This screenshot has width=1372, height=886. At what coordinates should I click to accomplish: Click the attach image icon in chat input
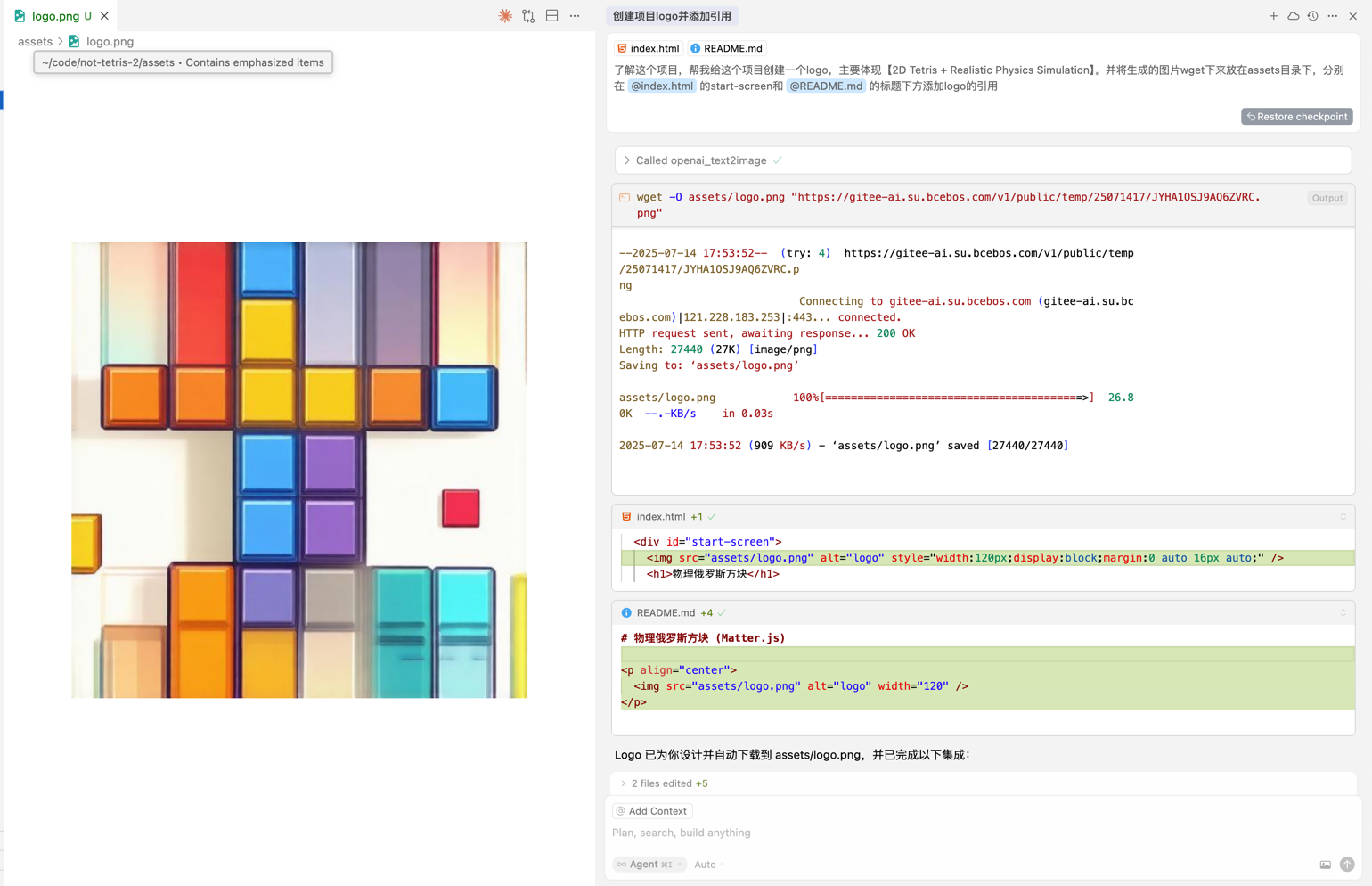(x=1325, y=865)
